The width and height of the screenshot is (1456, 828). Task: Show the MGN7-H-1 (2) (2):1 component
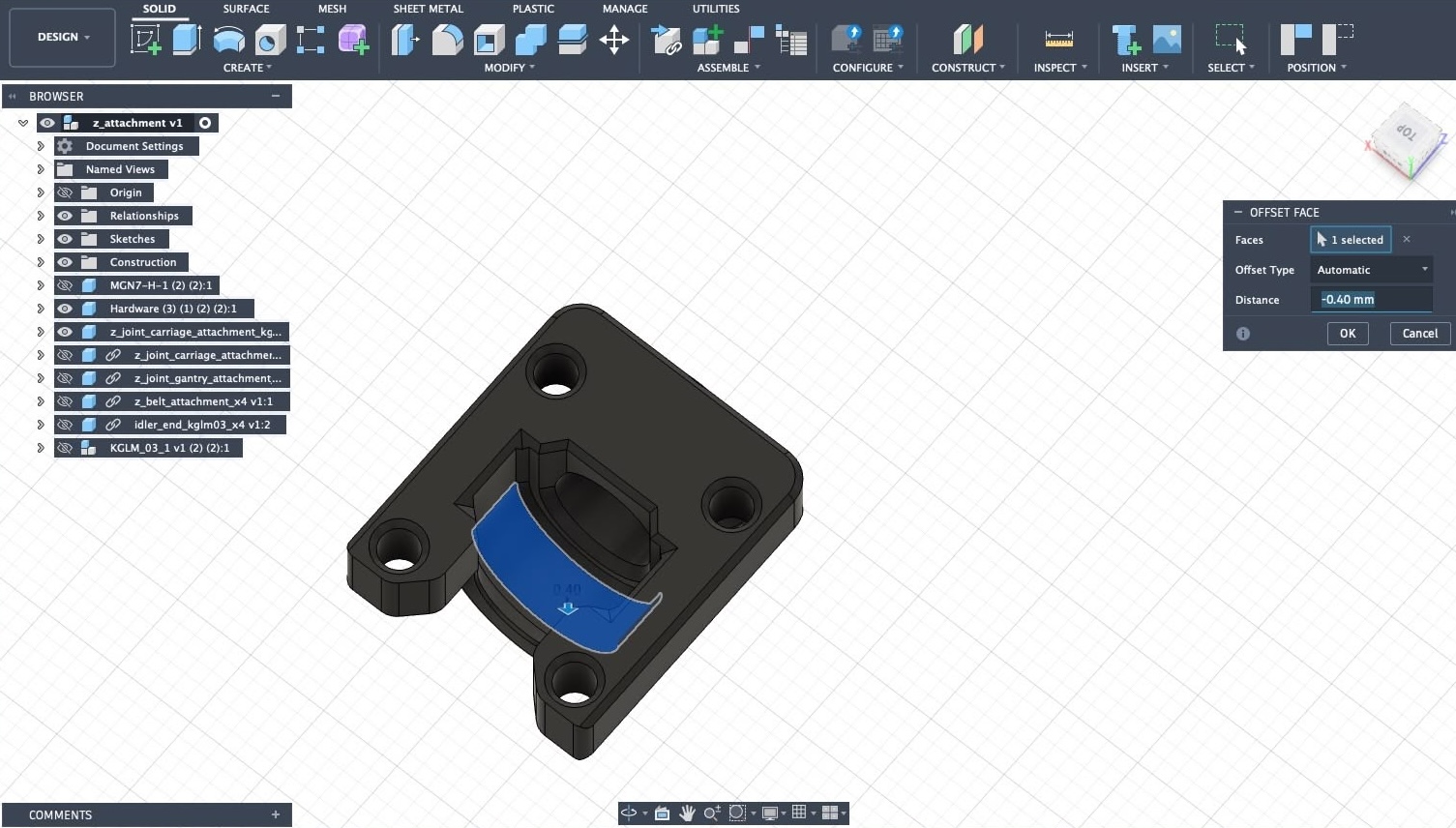point(65,285)
